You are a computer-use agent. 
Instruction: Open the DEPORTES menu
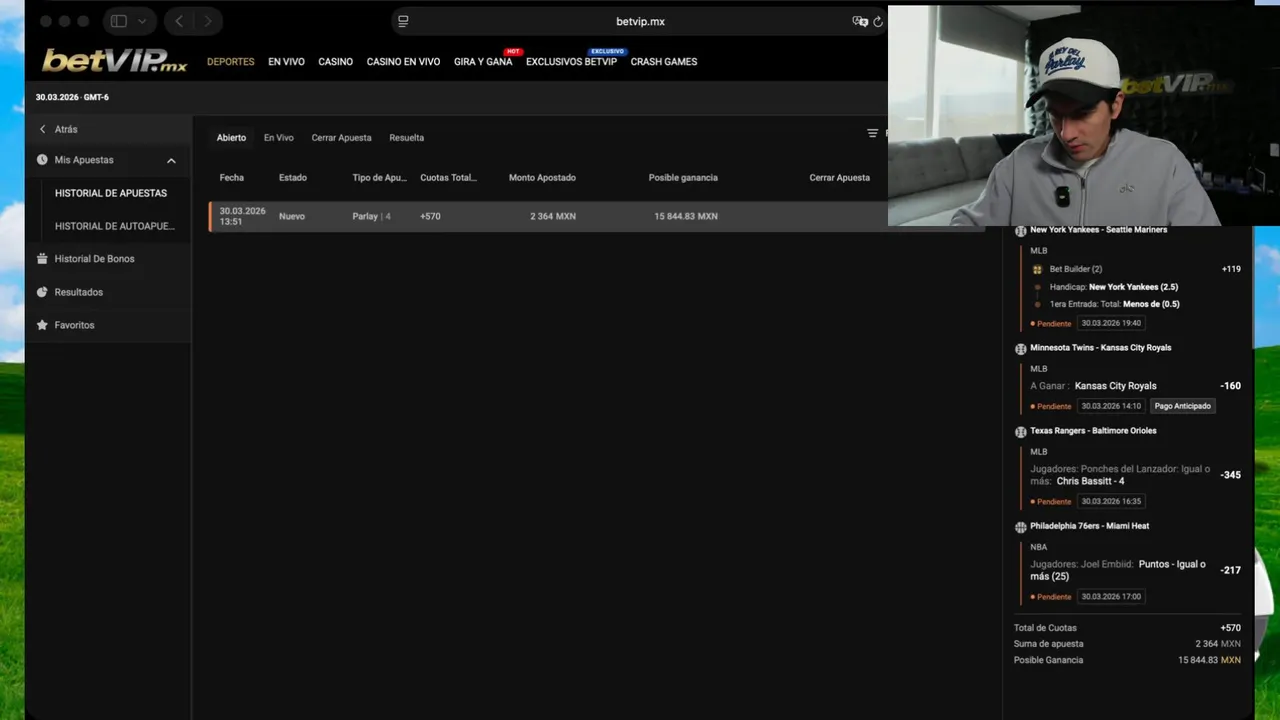pos(231,62)
